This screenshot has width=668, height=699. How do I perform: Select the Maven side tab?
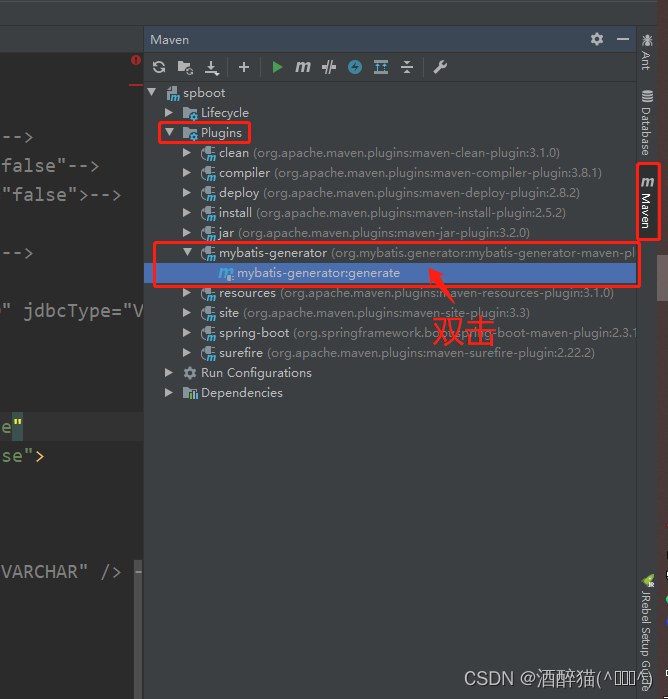pyautogui.click(x=647, y=202)
